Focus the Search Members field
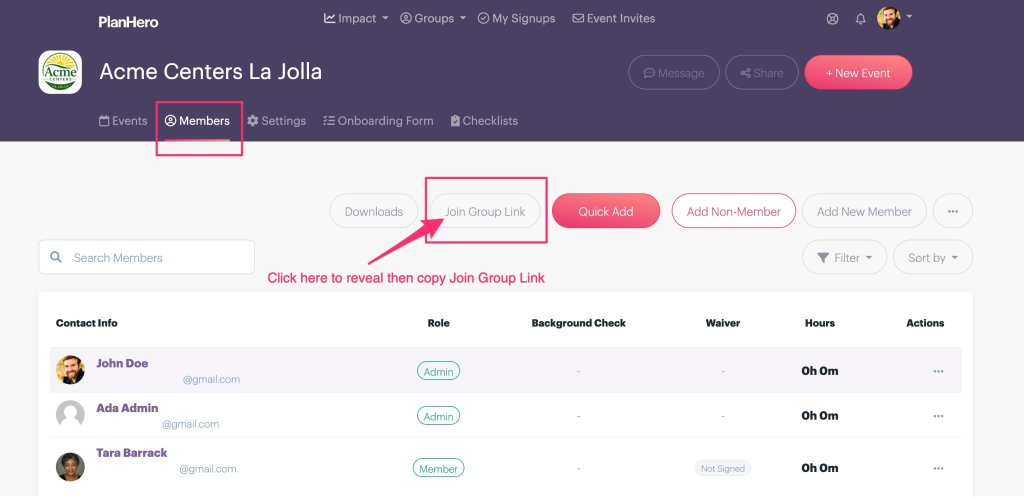 (146, 257)
